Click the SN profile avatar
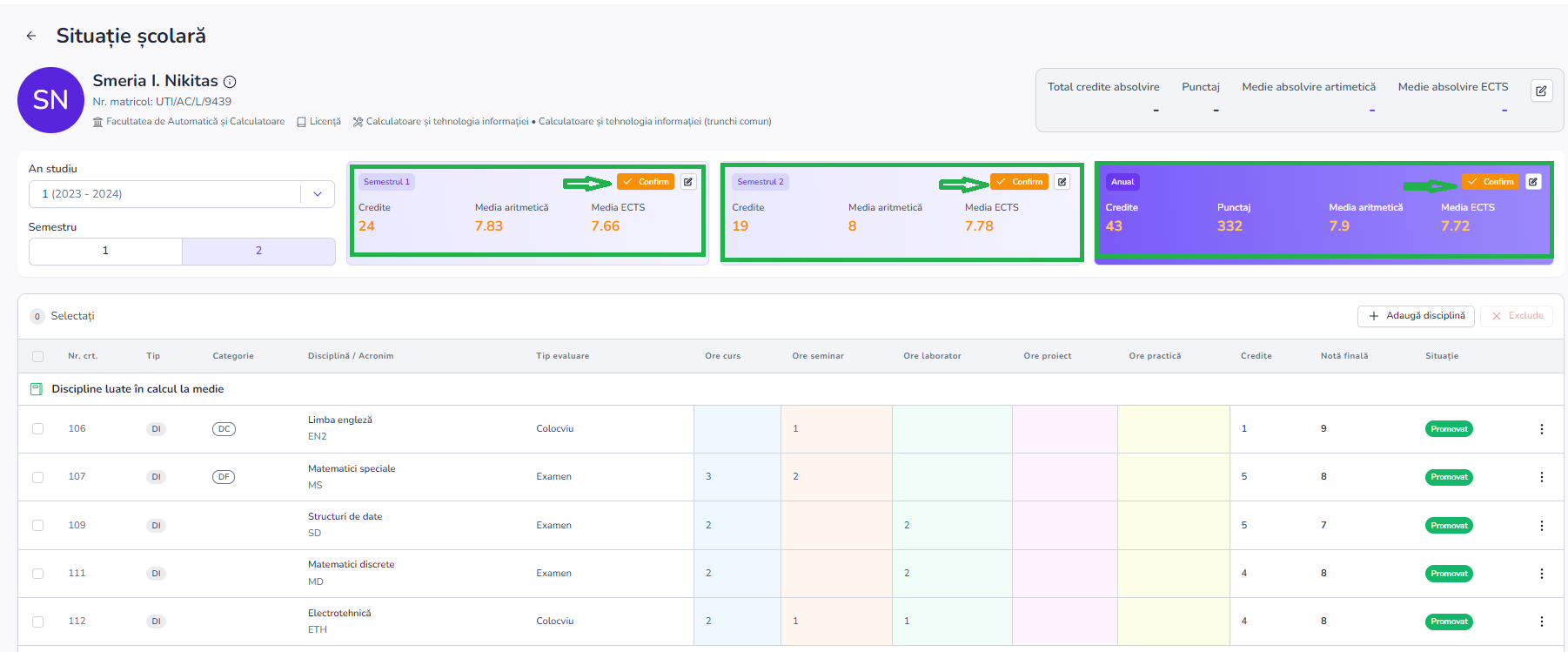 pyautogui.click(x=50, y=100)
